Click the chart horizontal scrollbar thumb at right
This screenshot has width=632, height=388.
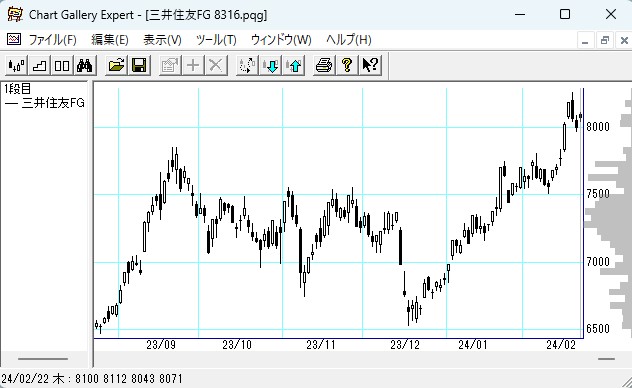tap(606, 359)
